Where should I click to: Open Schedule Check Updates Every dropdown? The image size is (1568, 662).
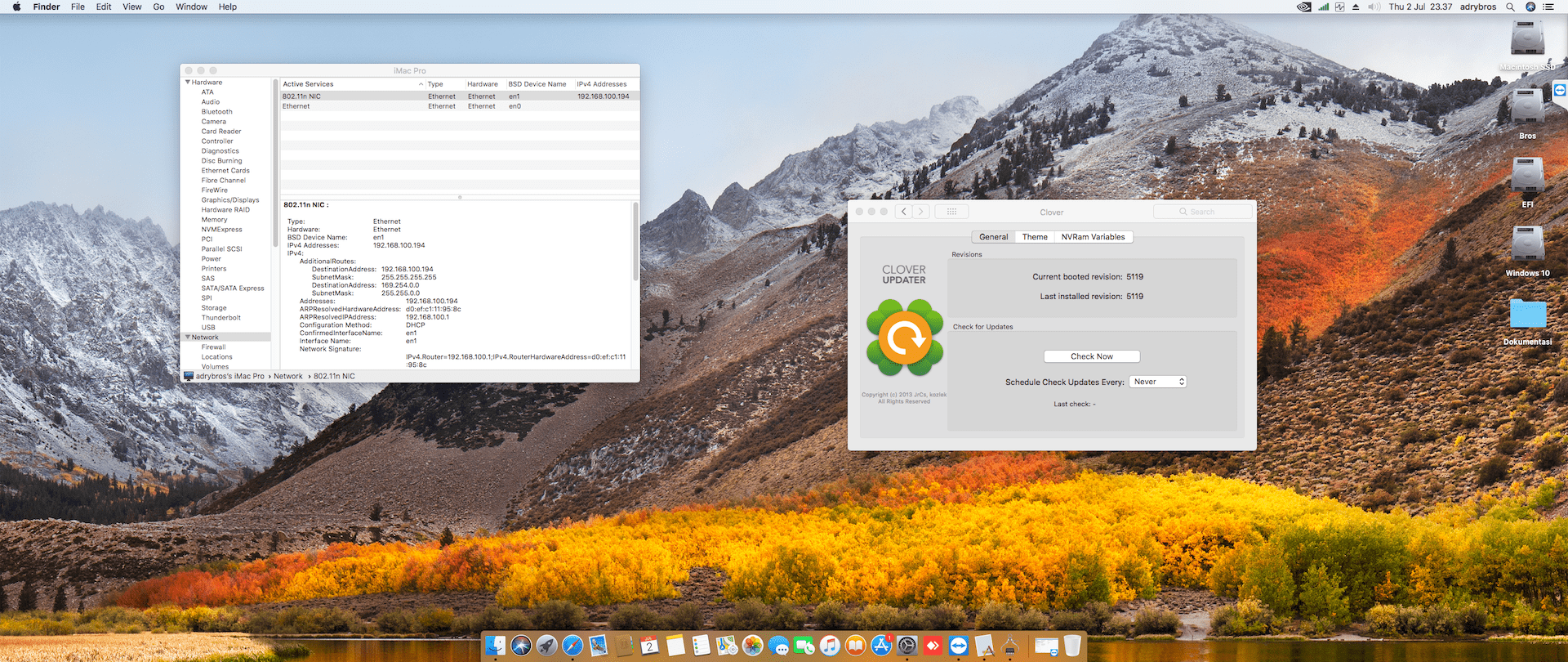click(x=1157, y=382)
